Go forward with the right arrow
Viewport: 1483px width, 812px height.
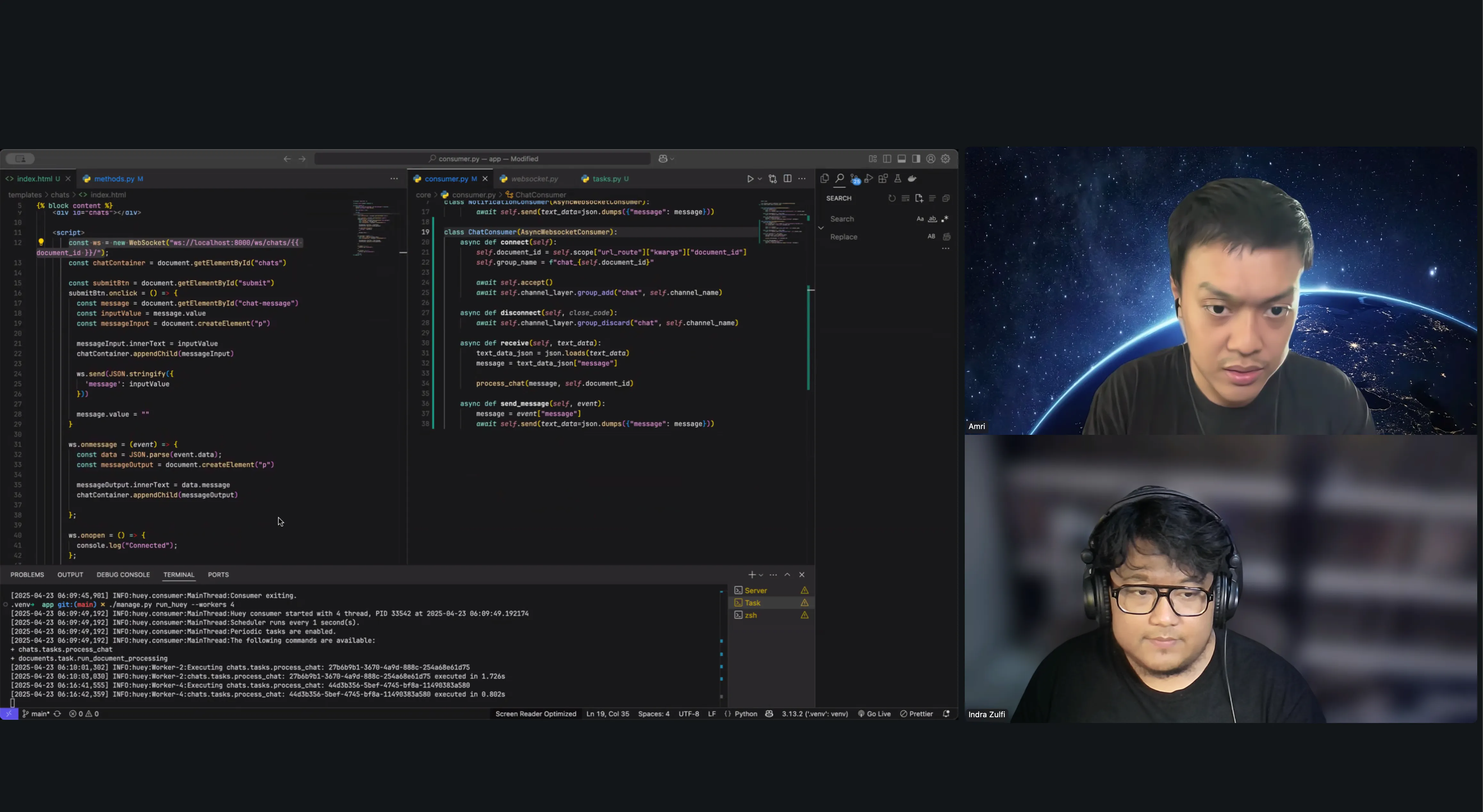pyautogui.click(x=302, y=159)
